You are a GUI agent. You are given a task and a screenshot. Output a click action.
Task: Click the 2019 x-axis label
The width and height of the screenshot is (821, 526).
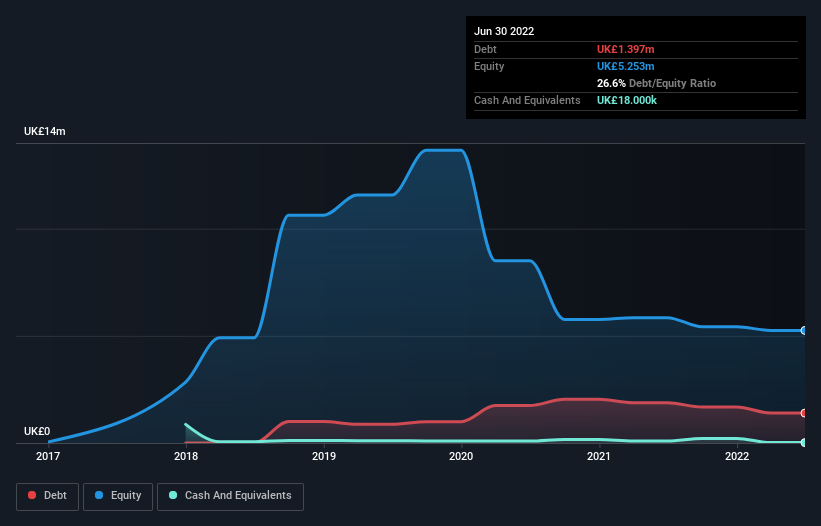click(x=324, y=456)
